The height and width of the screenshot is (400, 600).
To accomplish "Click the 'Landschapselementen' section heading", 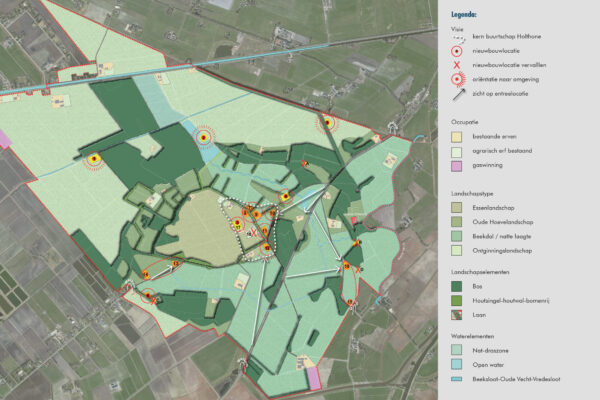I will pyautogui.click(x=480, y=273).
